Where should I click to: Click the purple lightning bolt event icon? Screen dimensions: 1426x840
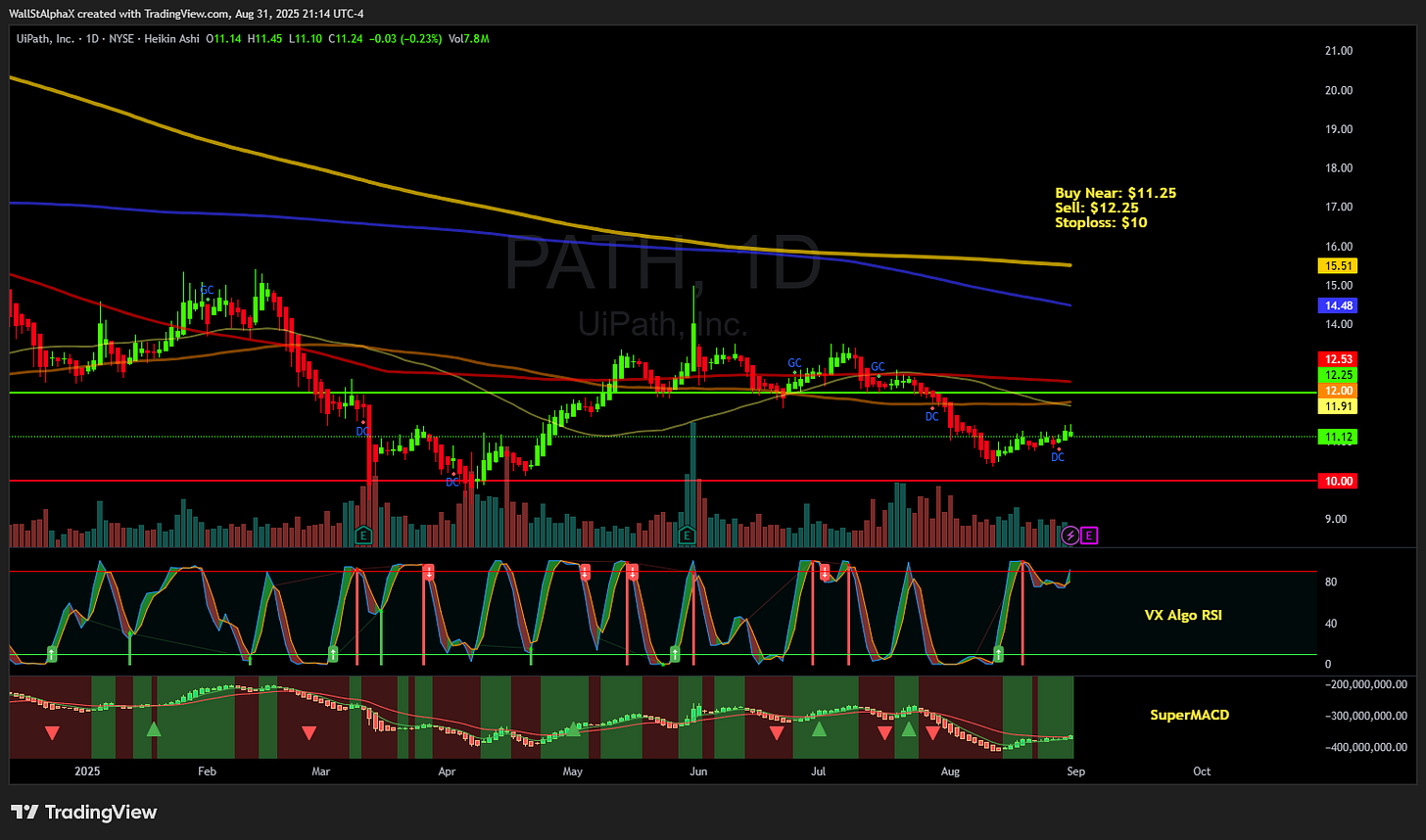(x=1070, y=536)
